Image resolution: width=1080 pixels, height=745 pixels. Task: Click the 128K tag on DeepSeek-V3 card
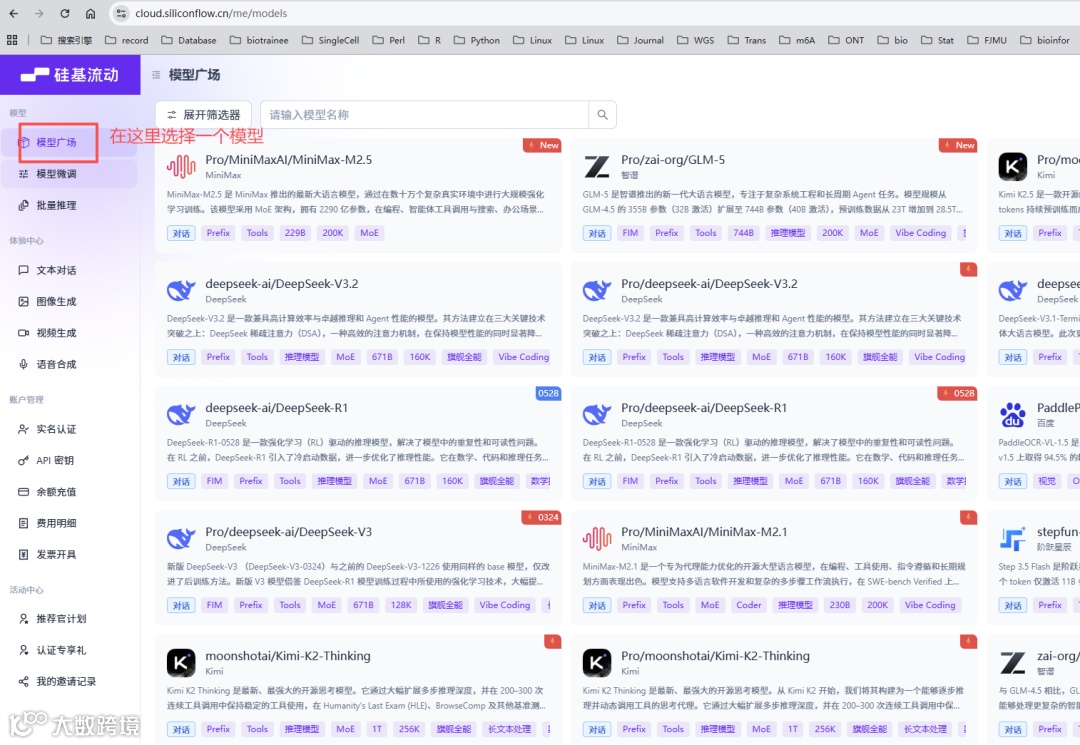tap(401, 605)
